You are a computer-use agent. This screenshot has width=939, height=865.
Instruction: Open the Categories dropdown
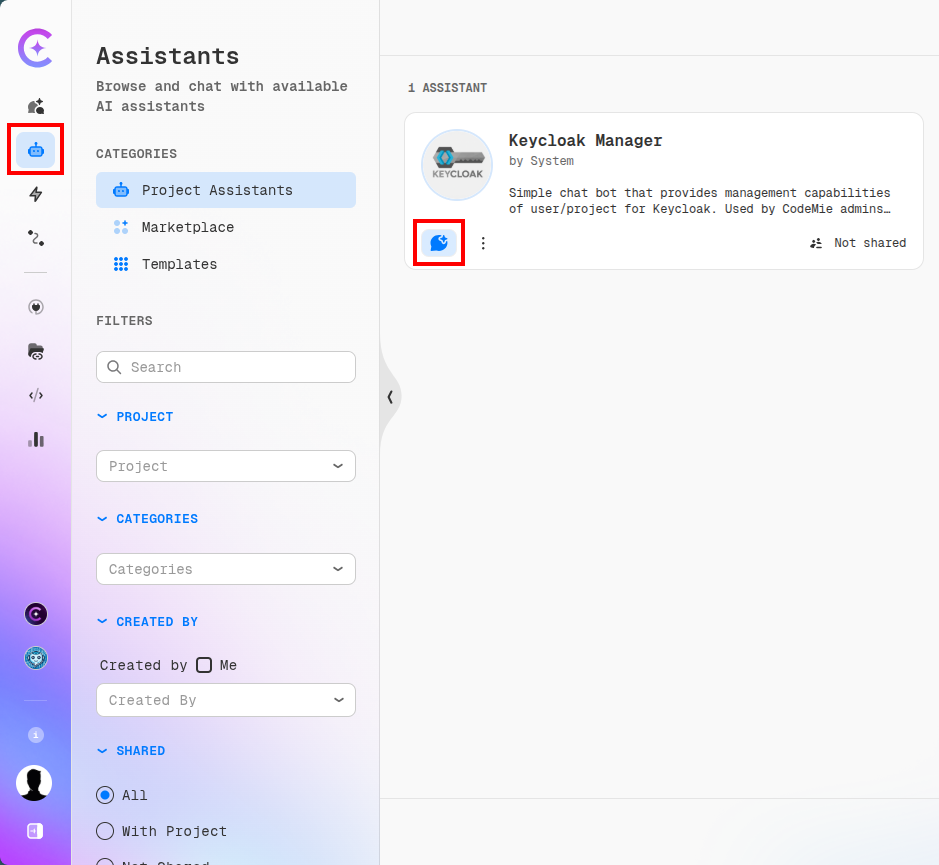pyautogui.click(x=226, y=569)
